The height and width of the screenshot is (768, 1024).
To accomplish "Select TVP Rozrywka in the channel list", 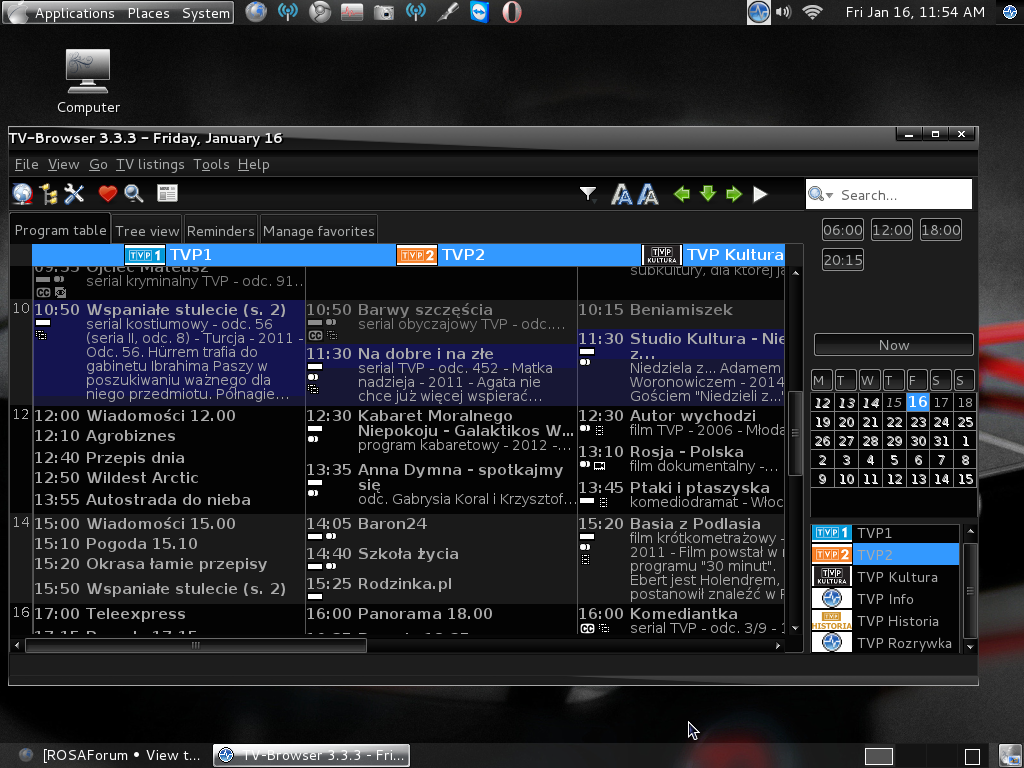I will [886, 643].
